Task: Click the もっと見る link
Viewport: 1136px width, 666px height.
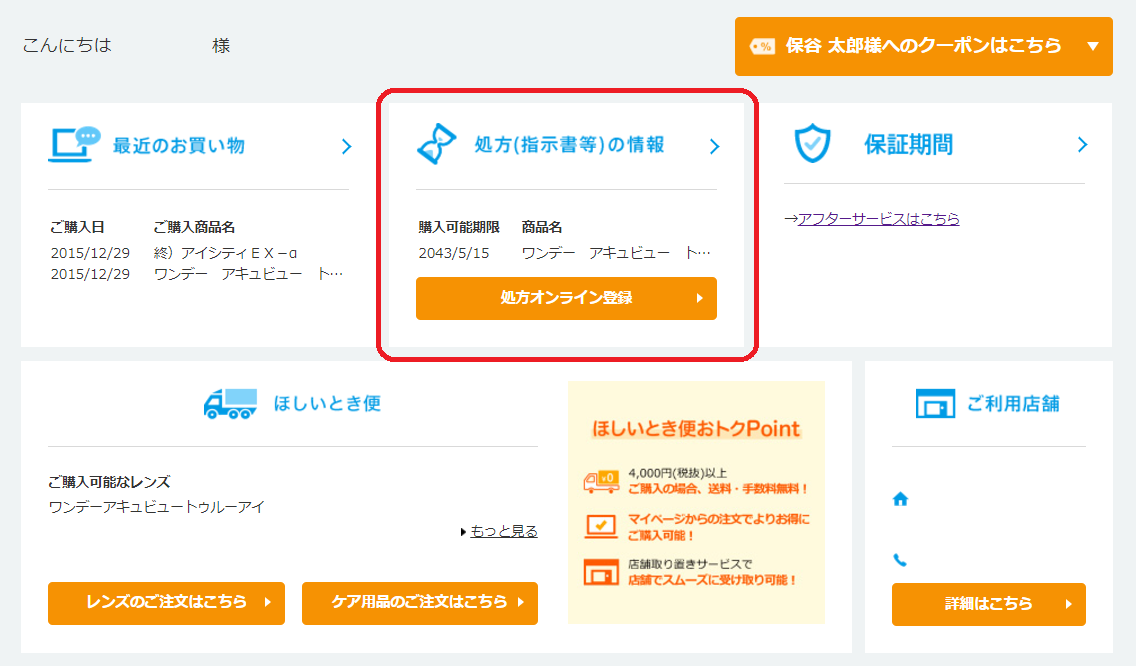Action: (x=503, y=531)
